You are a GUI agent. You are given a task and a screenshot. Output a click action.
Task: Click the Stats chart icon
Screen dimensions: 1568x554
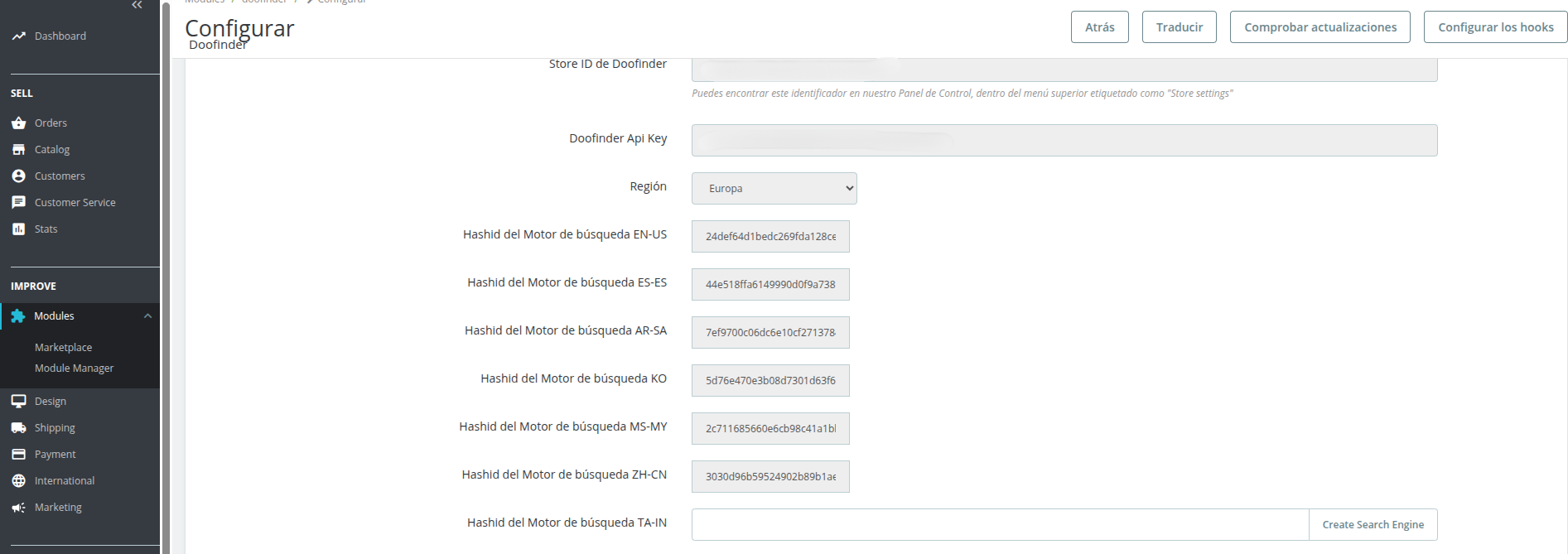pyautogui.click(x=18, y=229)
